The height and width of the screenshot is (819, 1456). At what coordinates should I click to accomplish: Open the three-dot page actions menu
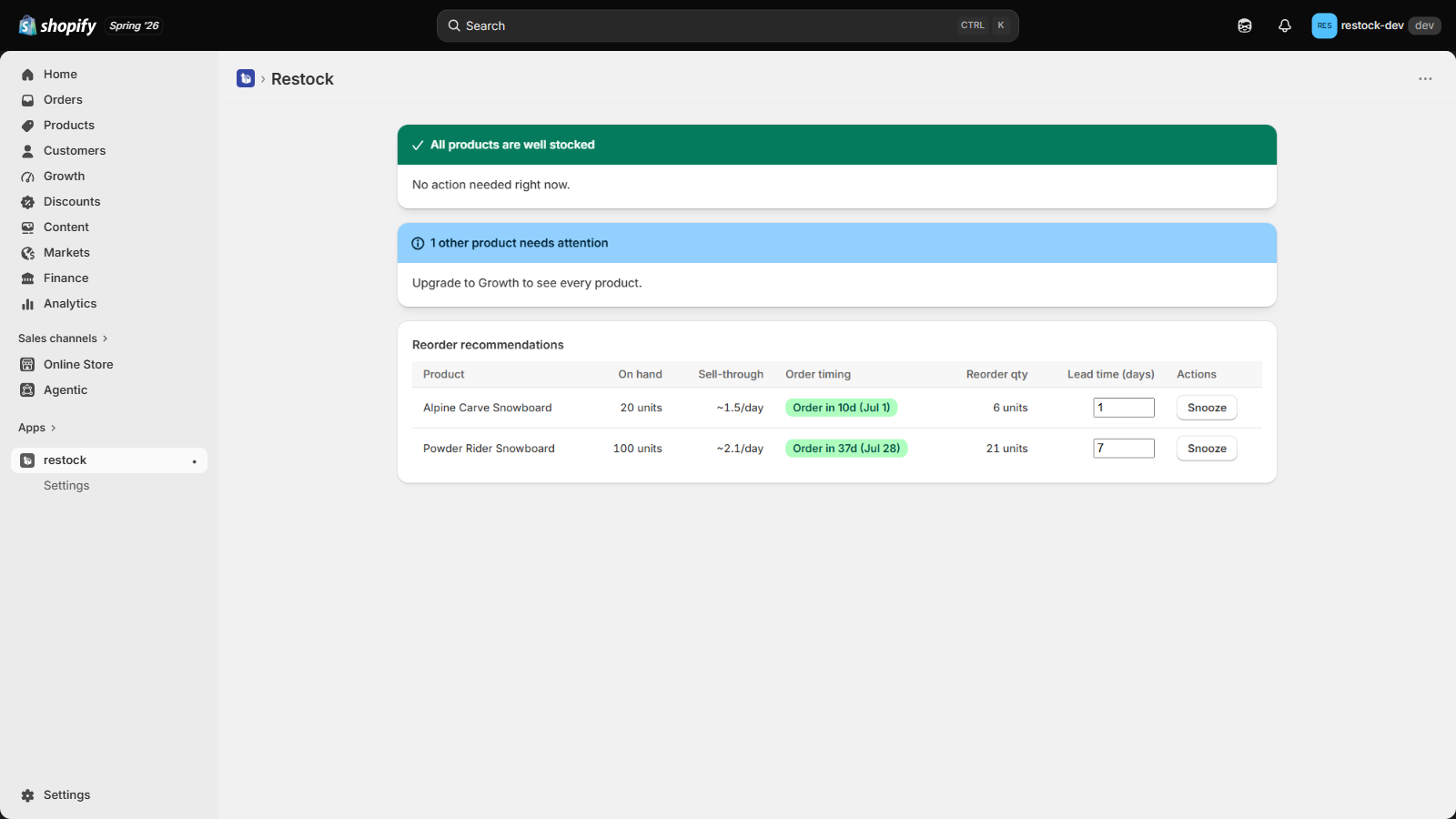point(1425,79)
